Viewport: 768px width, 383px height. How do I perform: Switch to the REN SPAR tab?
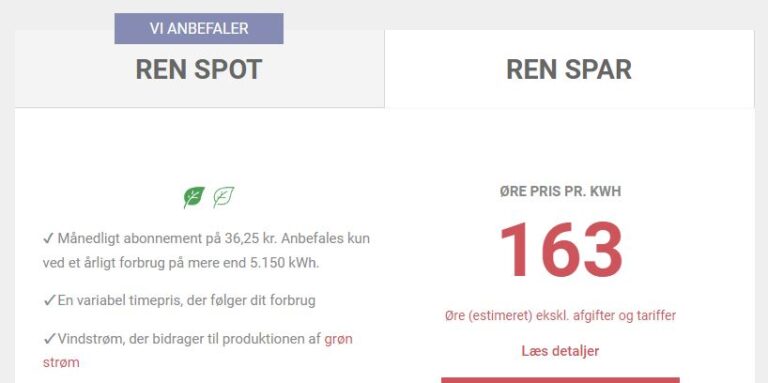569,69
